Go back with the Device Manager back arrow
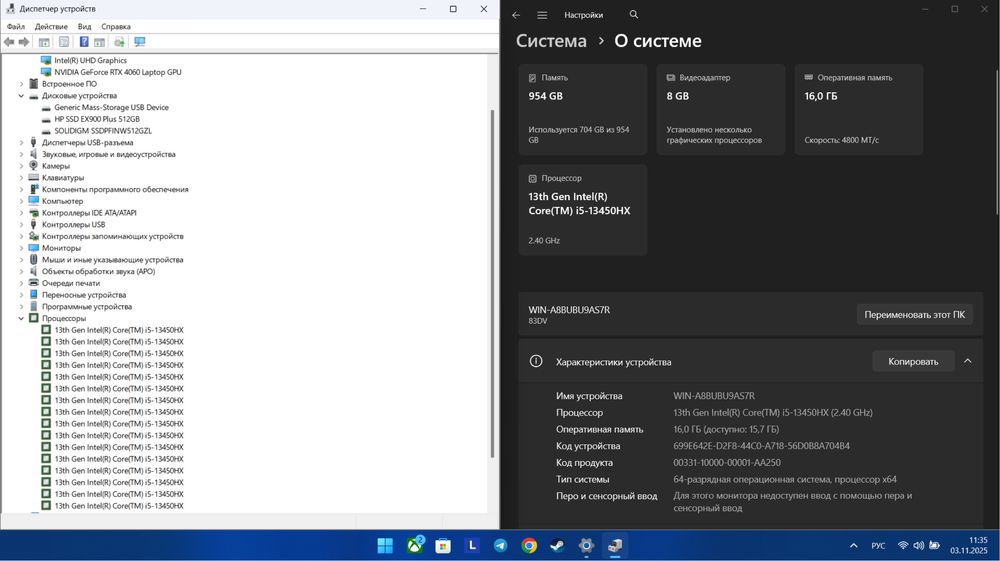Screen dimensions: 1000x561 click(9, 42)
